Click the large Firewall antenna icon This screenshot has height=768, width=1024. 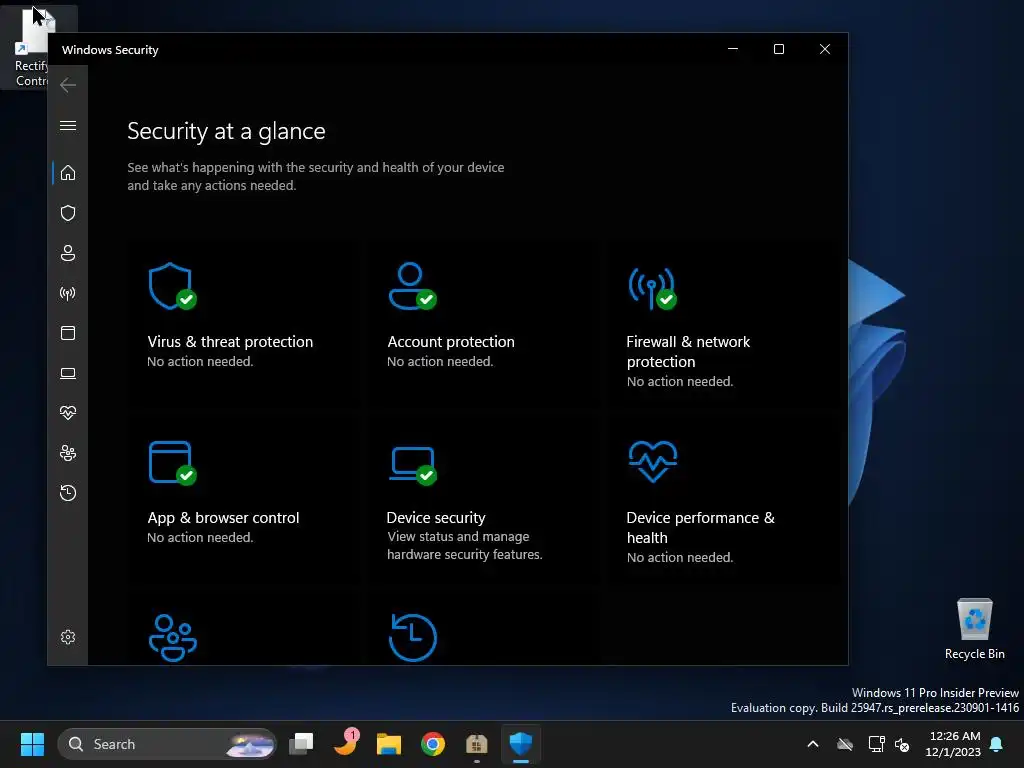point(652,288)
